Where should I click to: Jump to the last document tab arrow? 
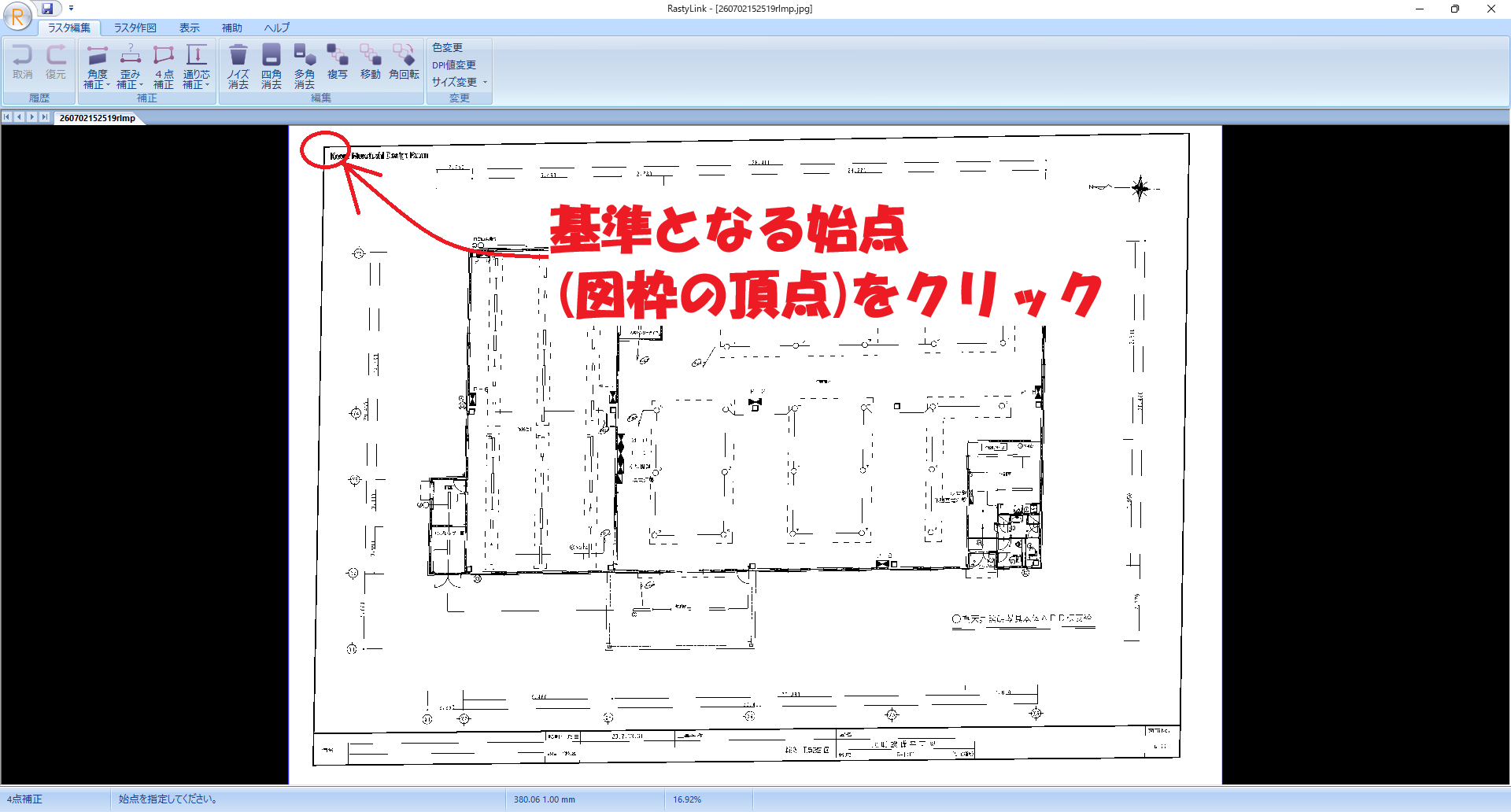(x=45, y=117)
